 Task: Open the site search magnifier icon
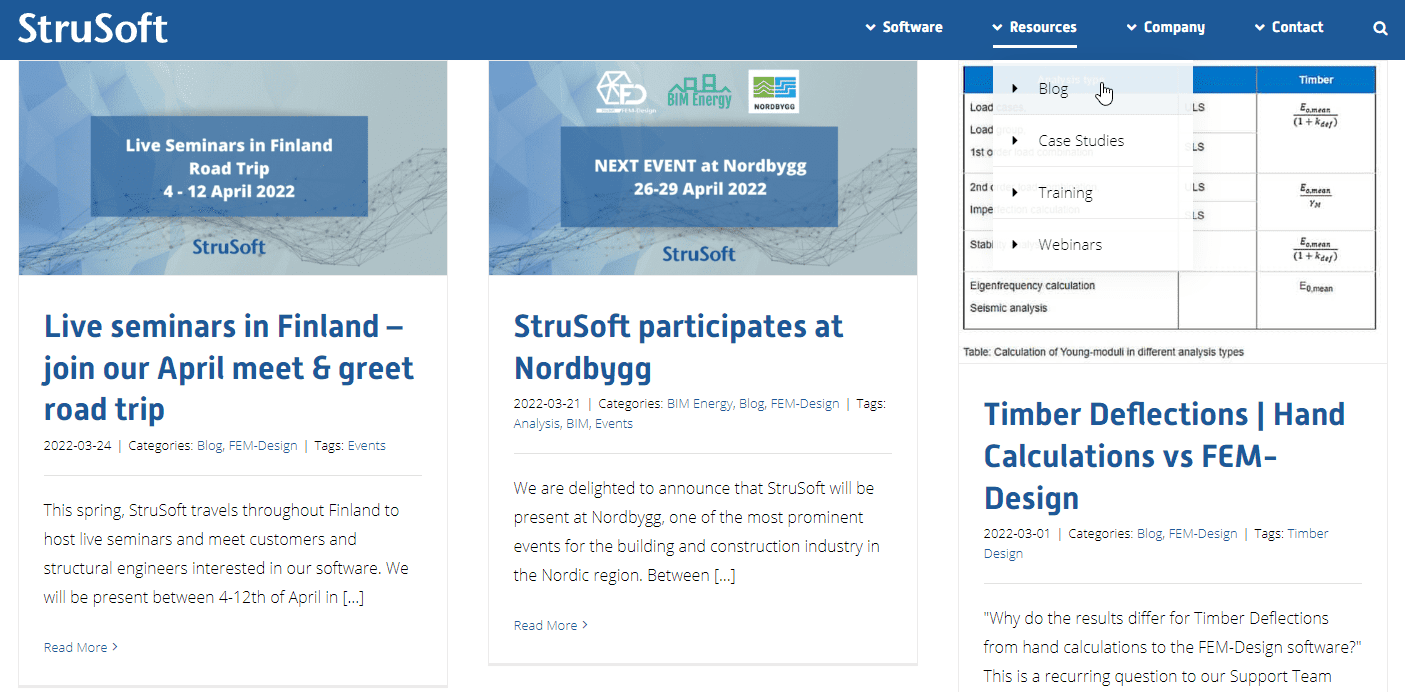tap(1380, 28)
